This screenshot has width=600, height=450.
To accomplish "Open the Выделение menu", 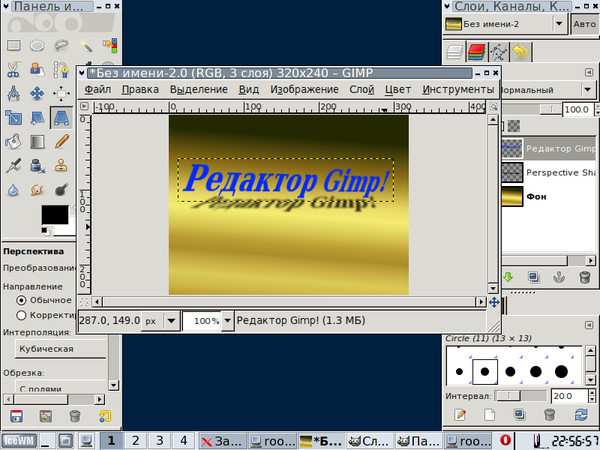I will [199, 90].
